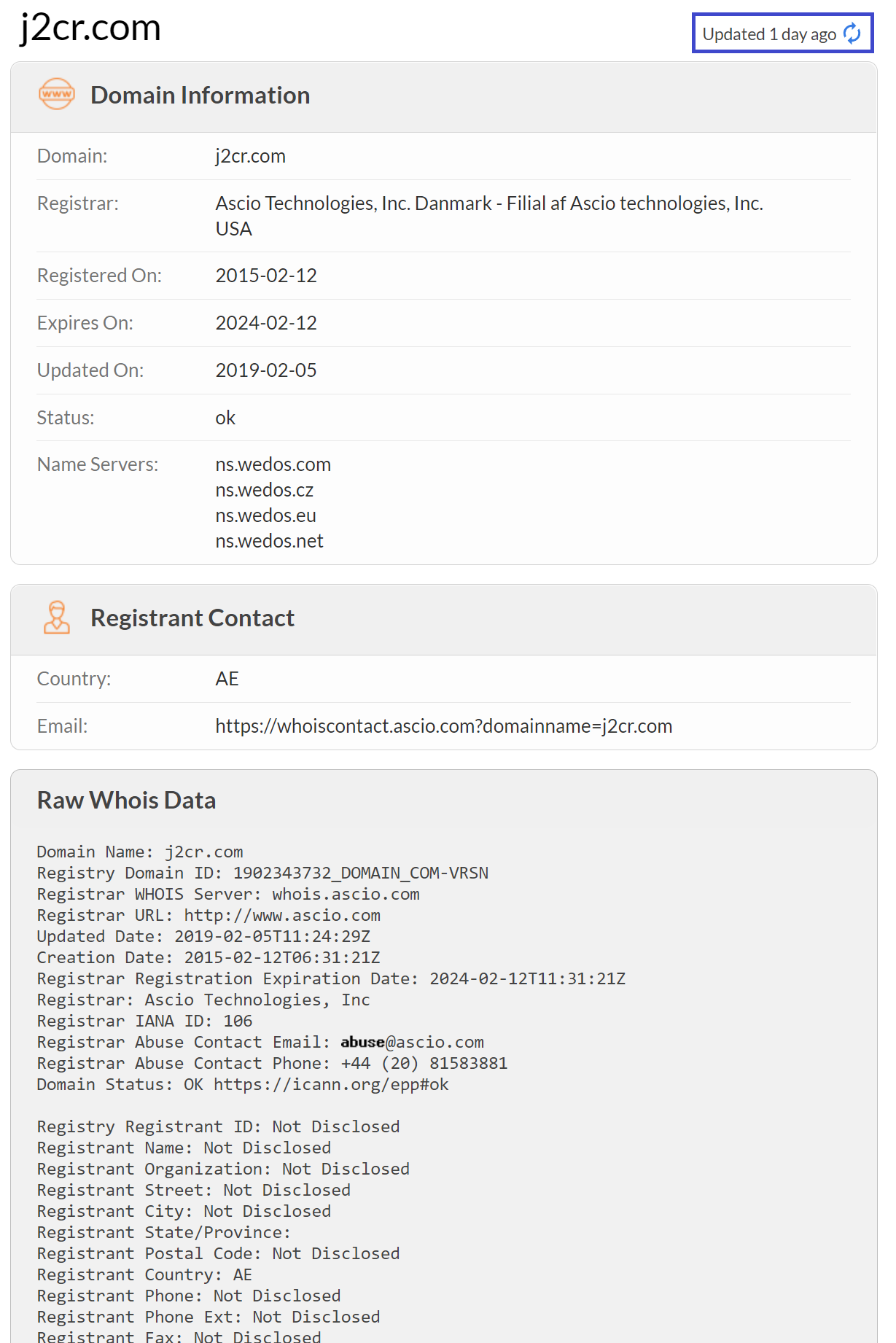Click the Email label in Registrant Contact
896x1343 pixels.
click(62, 726)
